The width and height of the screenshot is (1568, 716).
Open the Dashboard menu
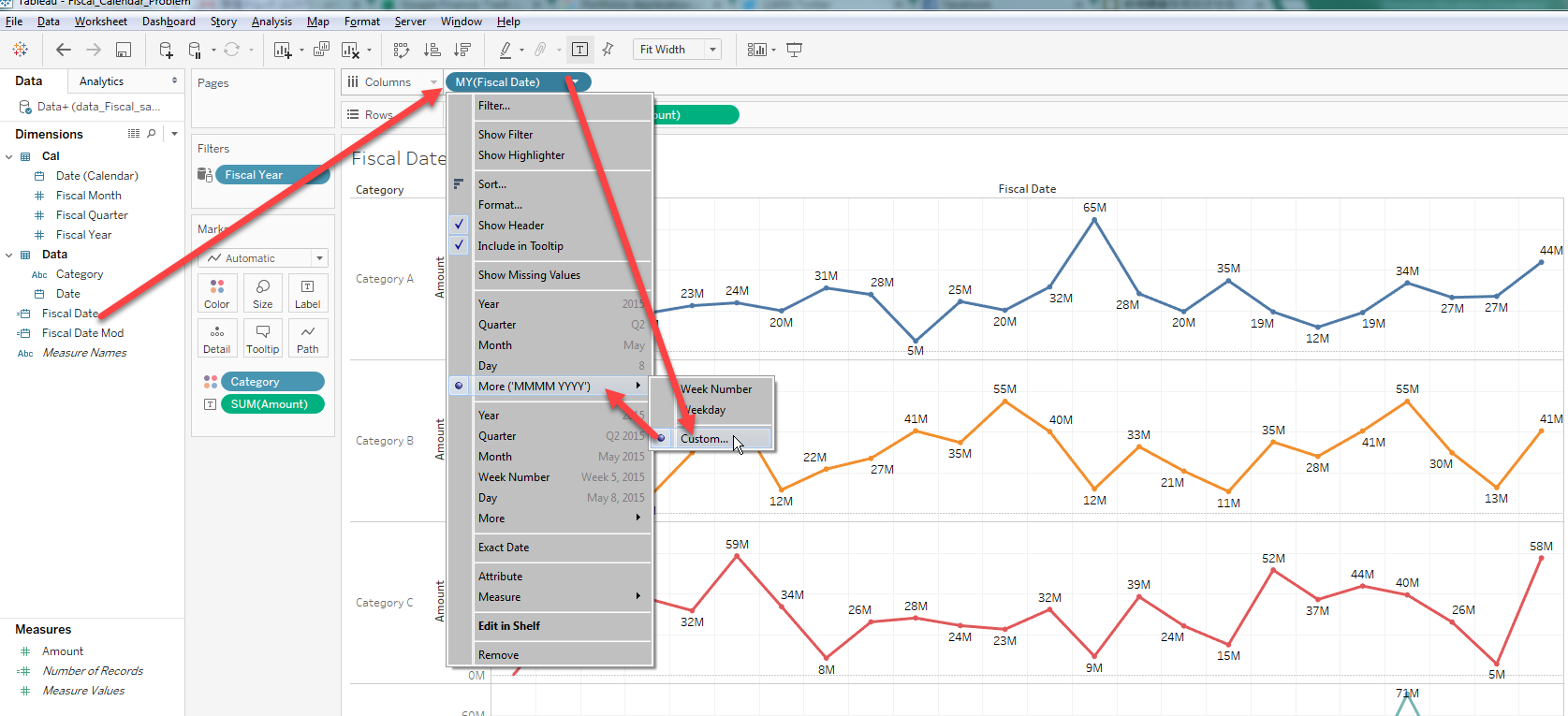click(169, 22)
